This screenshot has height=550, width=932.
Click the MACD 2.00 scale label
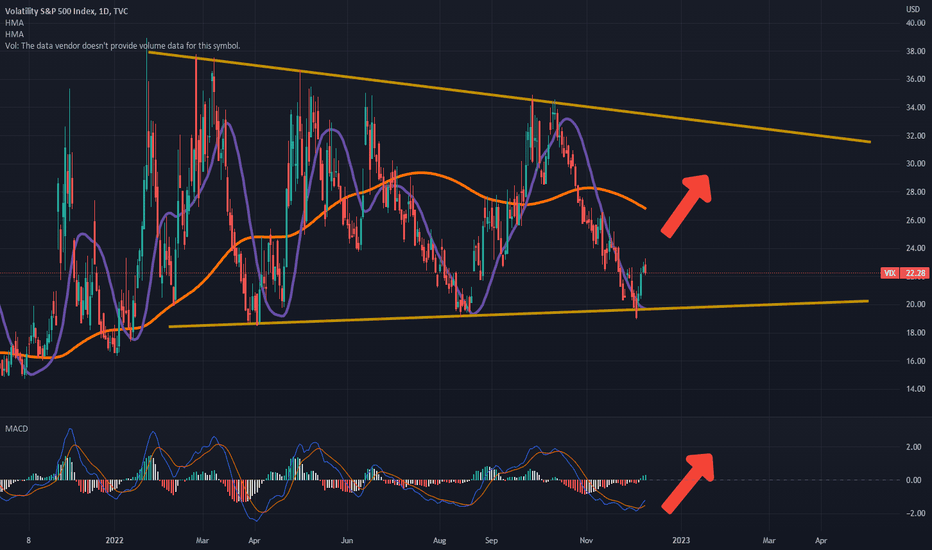914,447
